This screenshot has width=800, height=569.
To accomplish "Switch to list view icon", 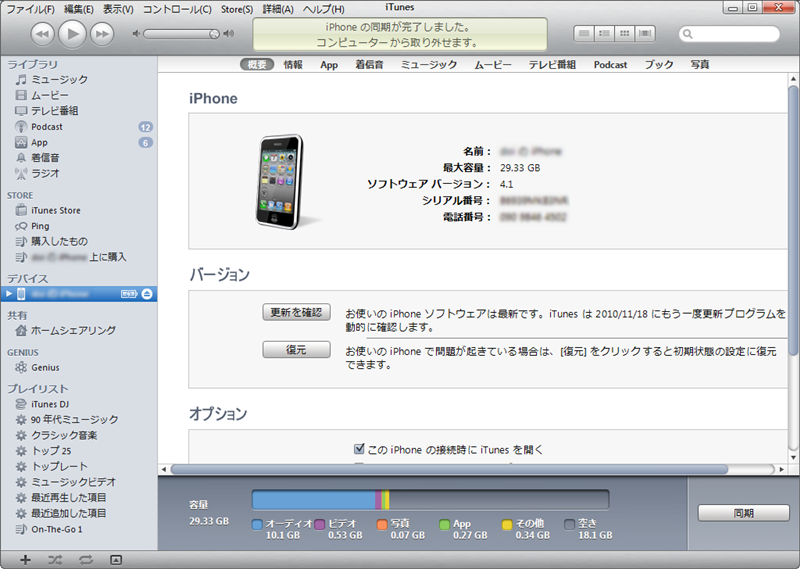I will 584,34.
